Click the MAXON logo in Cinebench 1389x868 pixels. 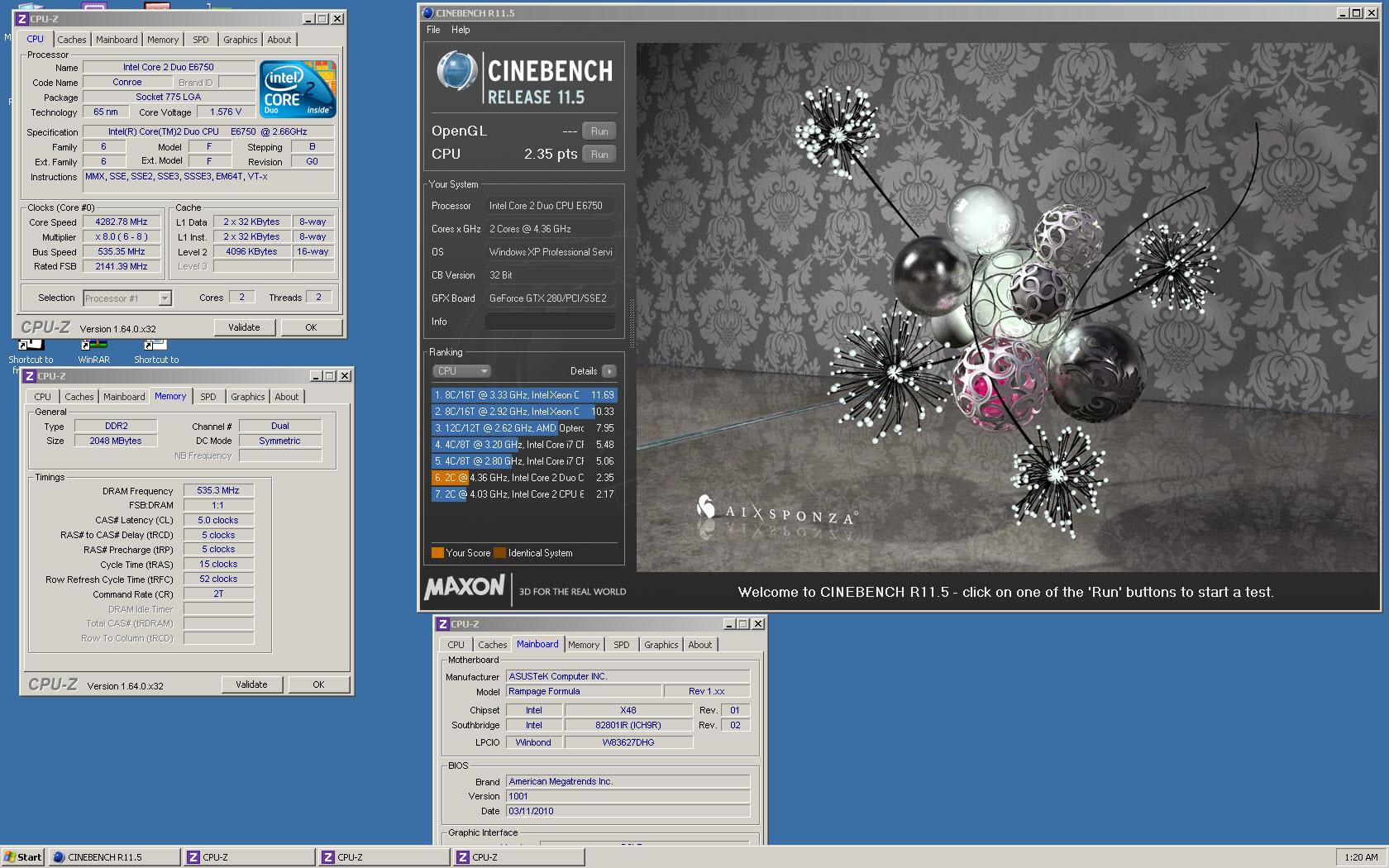point(465,587)
